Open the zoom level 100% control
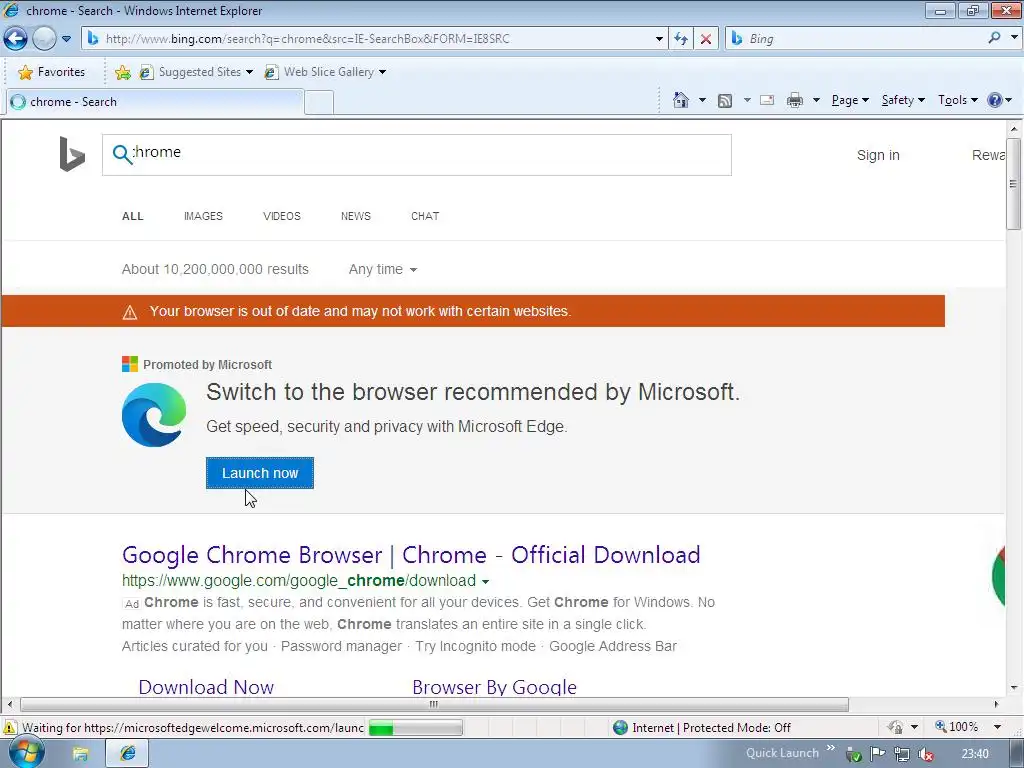The image size is (1024, 768). [957, 727]
